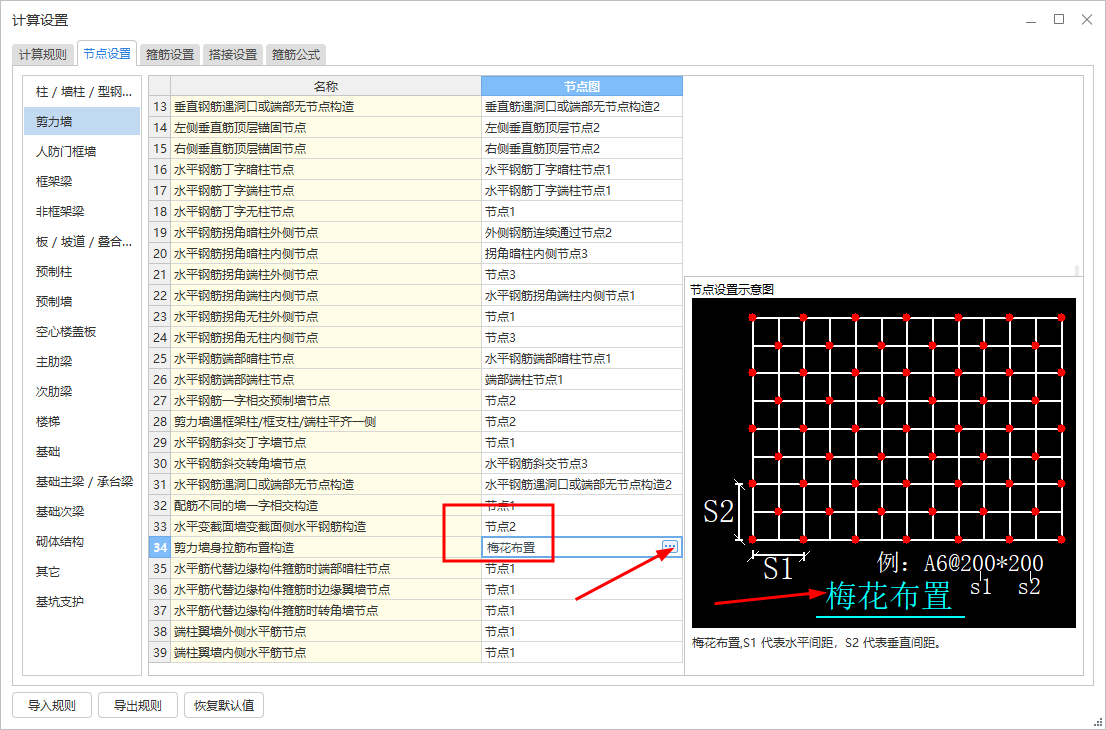The height and width of the screenshot is (730, 1106).
Task: Click the 恢复默认值 button
Action: [x=224, y=705]
